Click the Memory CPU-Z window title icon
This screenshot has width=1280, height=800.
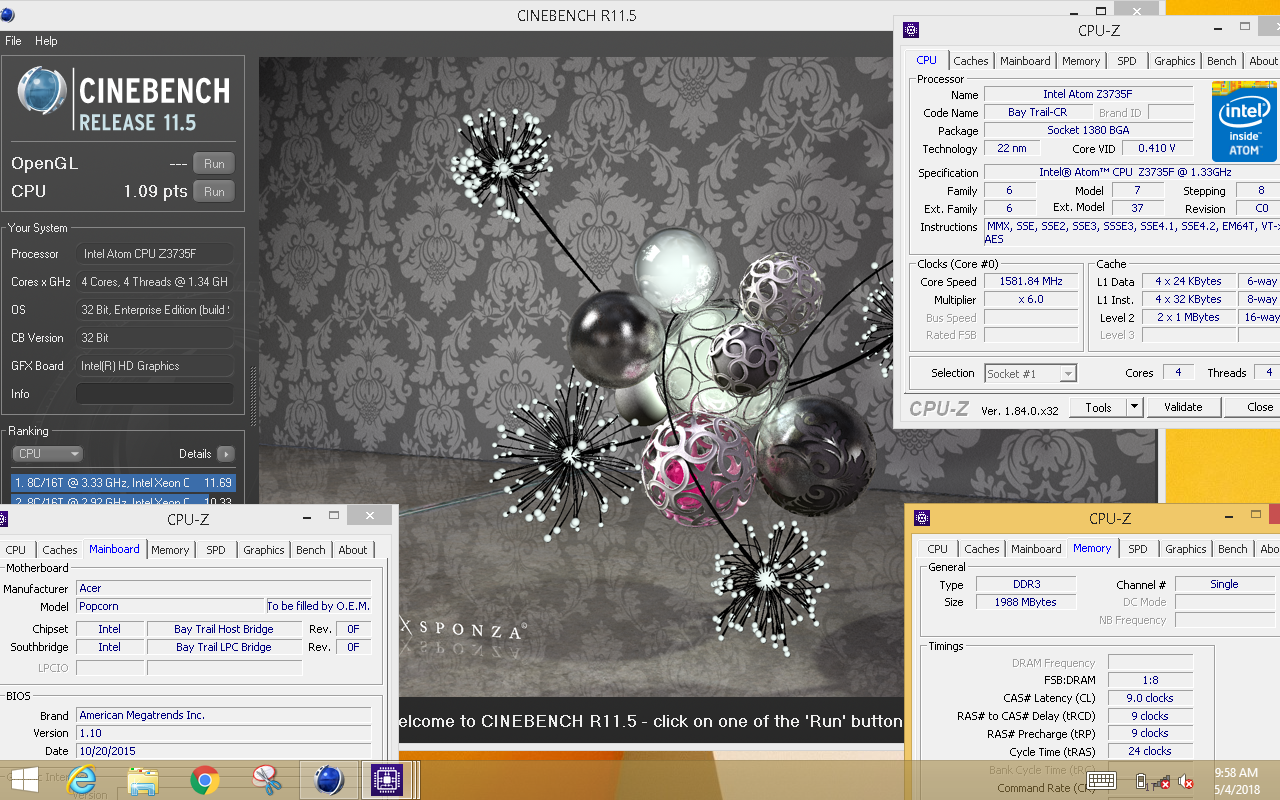click(x=922, y=518)
